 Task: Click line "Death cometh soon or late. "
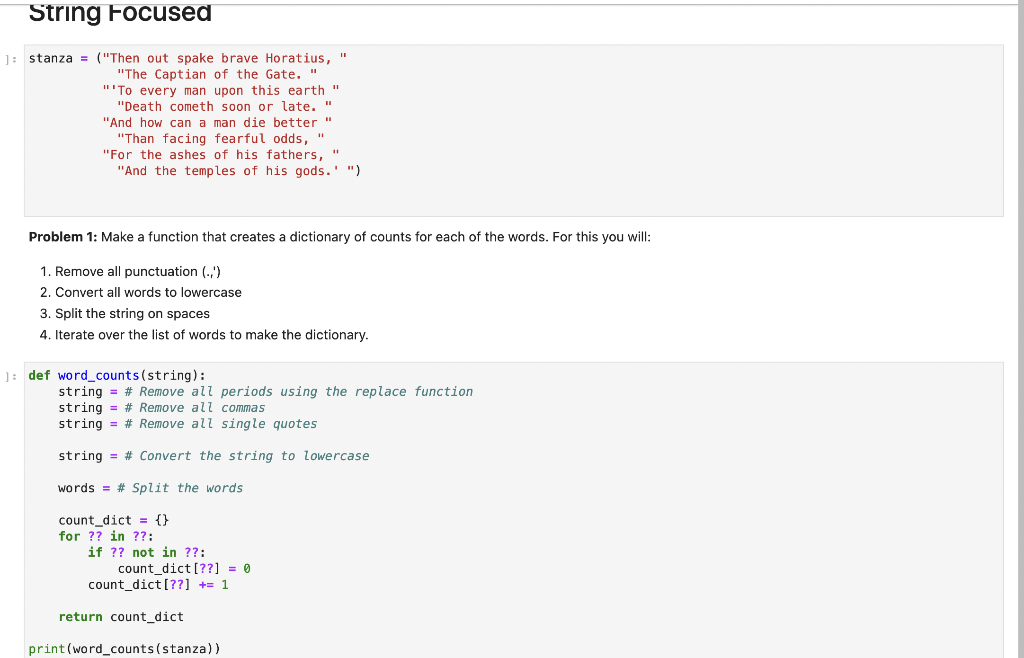224,106
